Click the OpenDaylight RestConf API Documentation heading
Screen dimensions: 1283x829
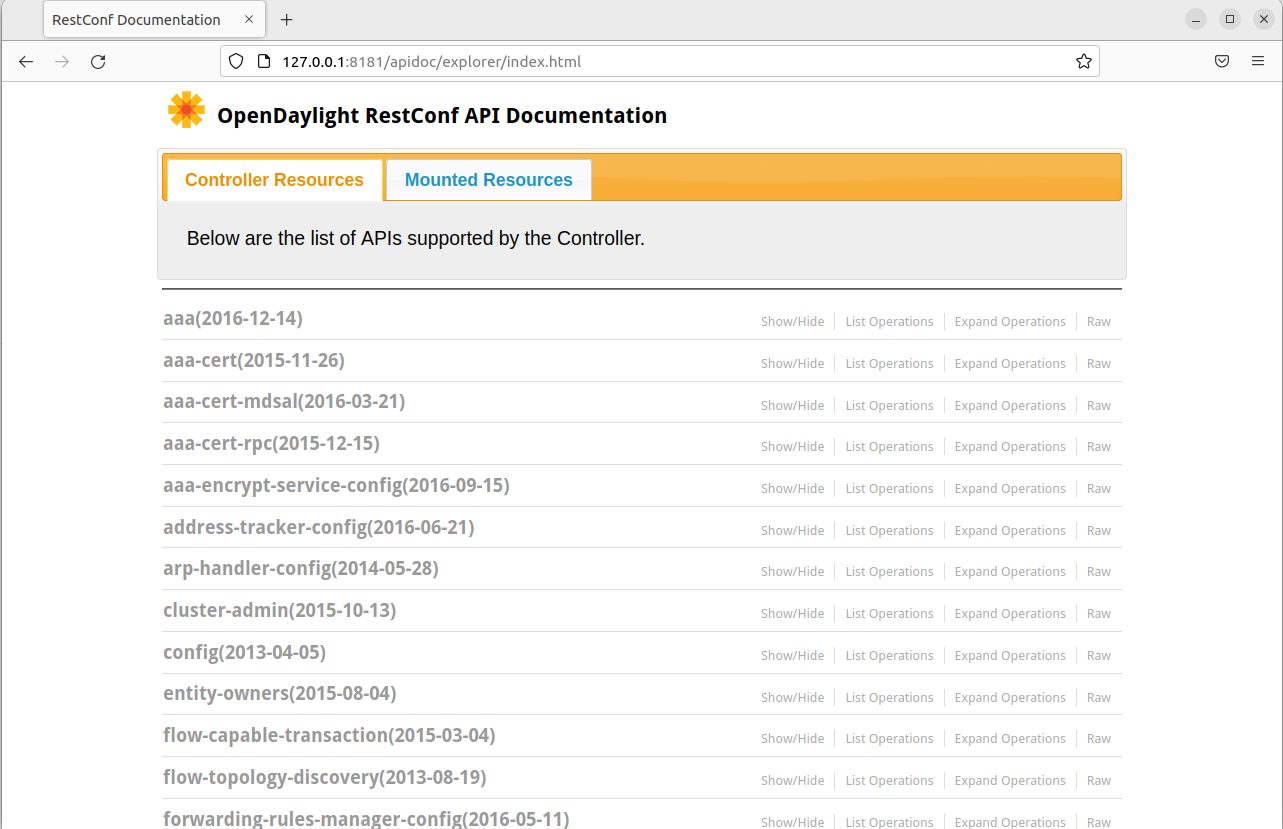(x=442, y=116)
